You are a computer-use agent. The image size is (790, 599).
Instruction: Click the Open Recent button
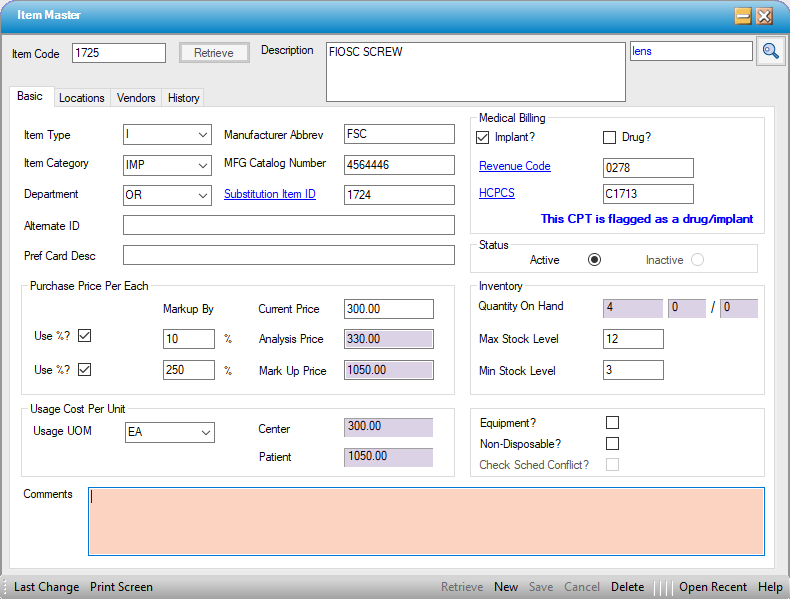coord(713,587)
